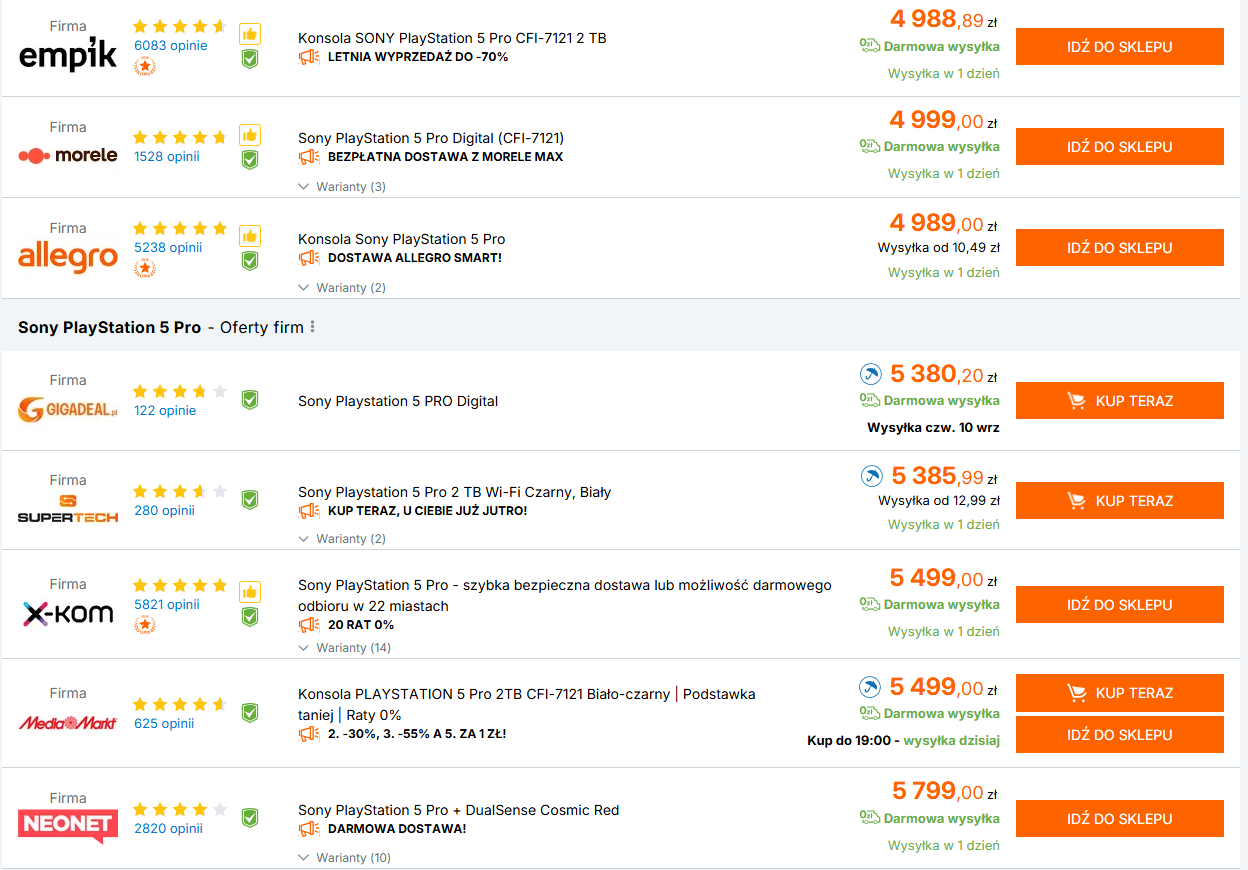Screen dimensions: 1248x870
Task: Open the 625 opinii link for MediaMarkt
Action: (x=164, y=723)
